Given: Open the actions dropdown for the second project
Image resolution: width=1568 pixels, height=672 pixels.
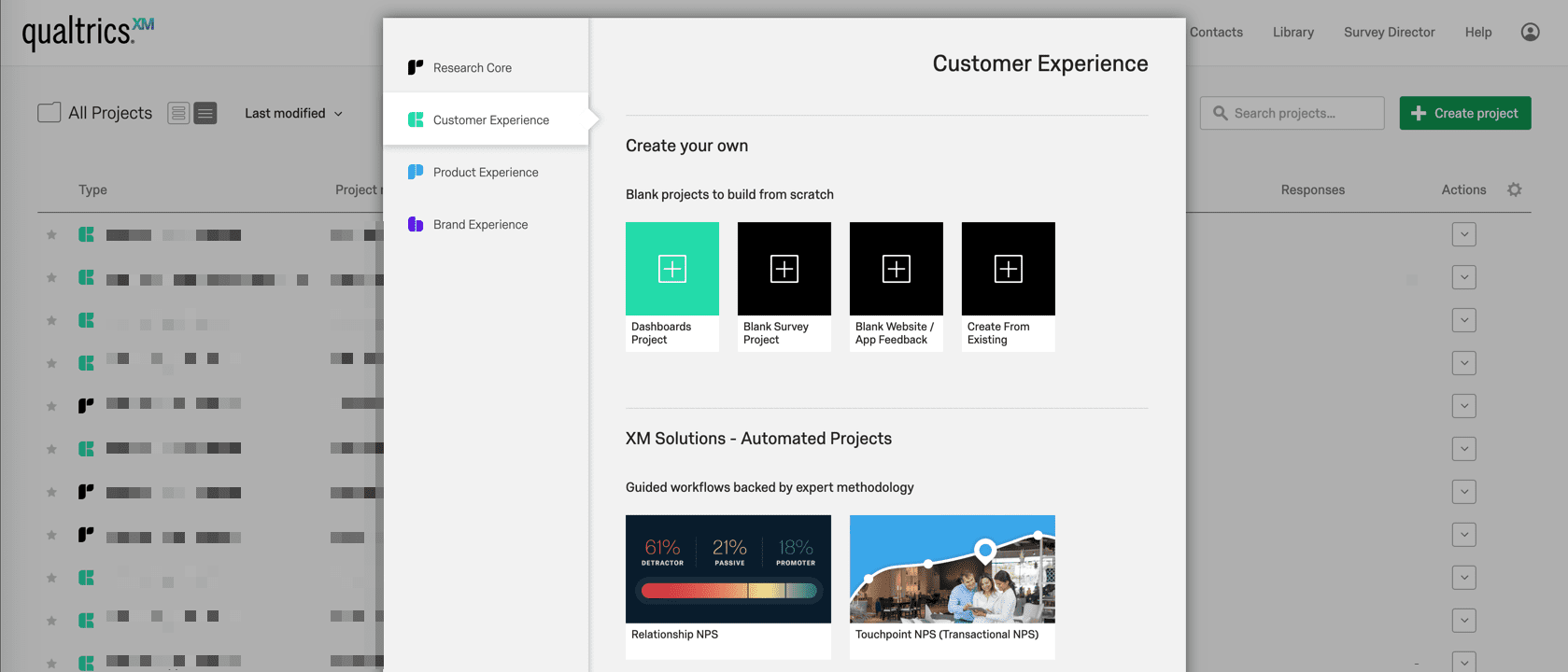Looking at the screenshot, I should tap(1464, 277).
